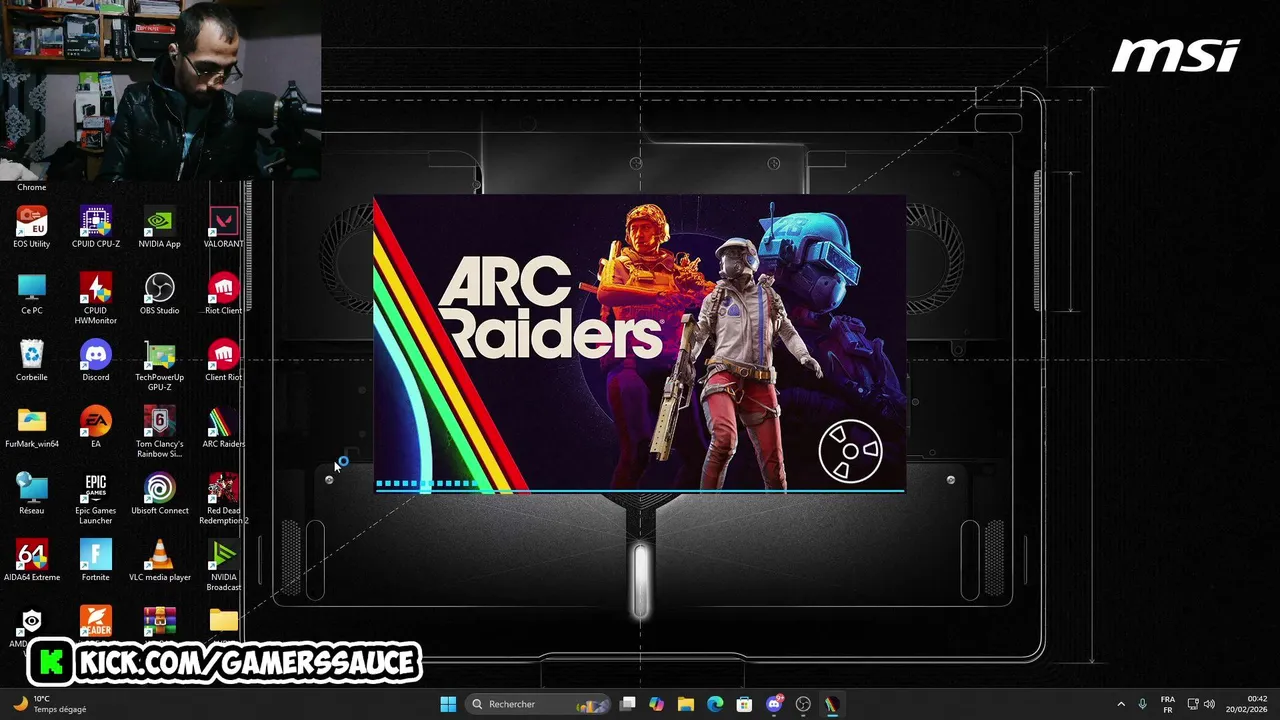Open File Explorer from the taskbar
The height and width of the screenshot is (720, 1280).
tap(686, 704)
